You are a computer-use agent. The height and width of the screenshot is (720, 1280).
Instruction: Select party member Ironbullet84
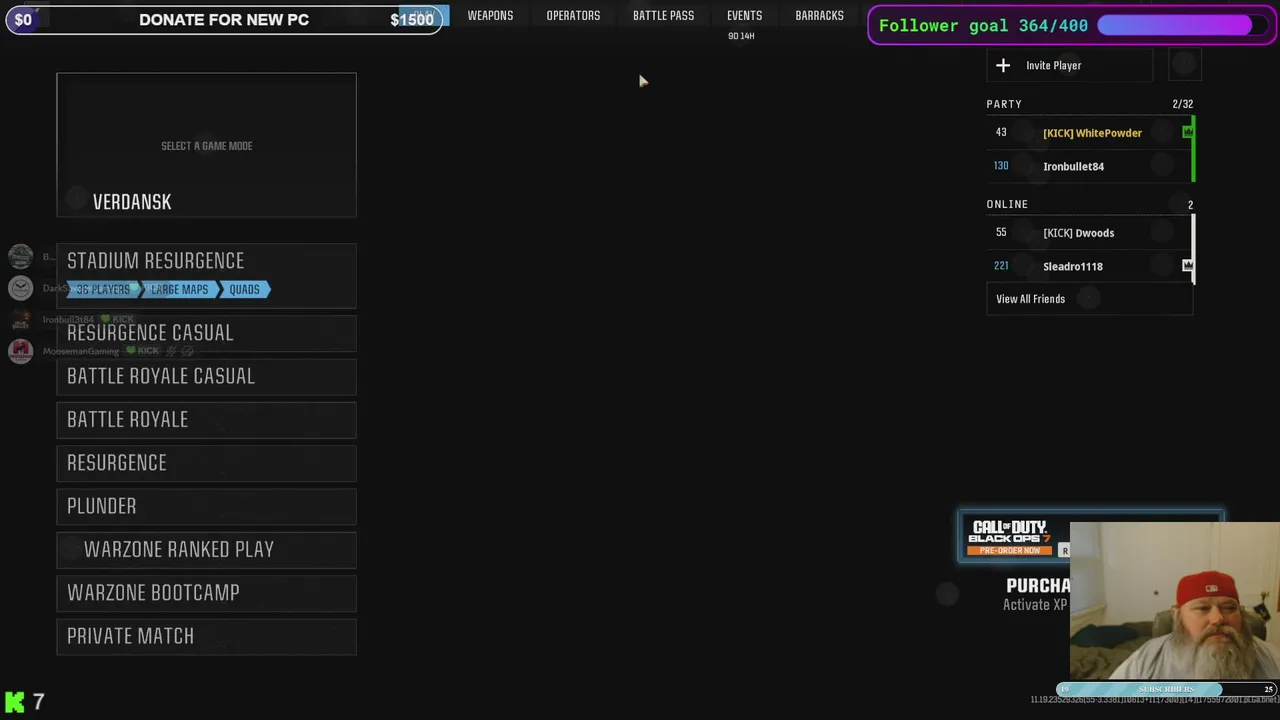pos(1089,166)
